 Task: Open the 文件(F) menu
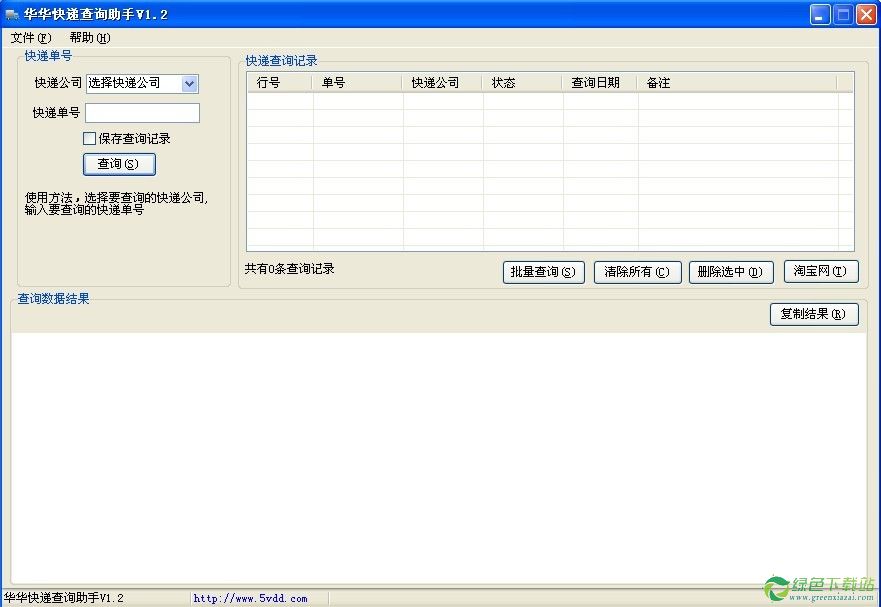[x=31, y=38]
